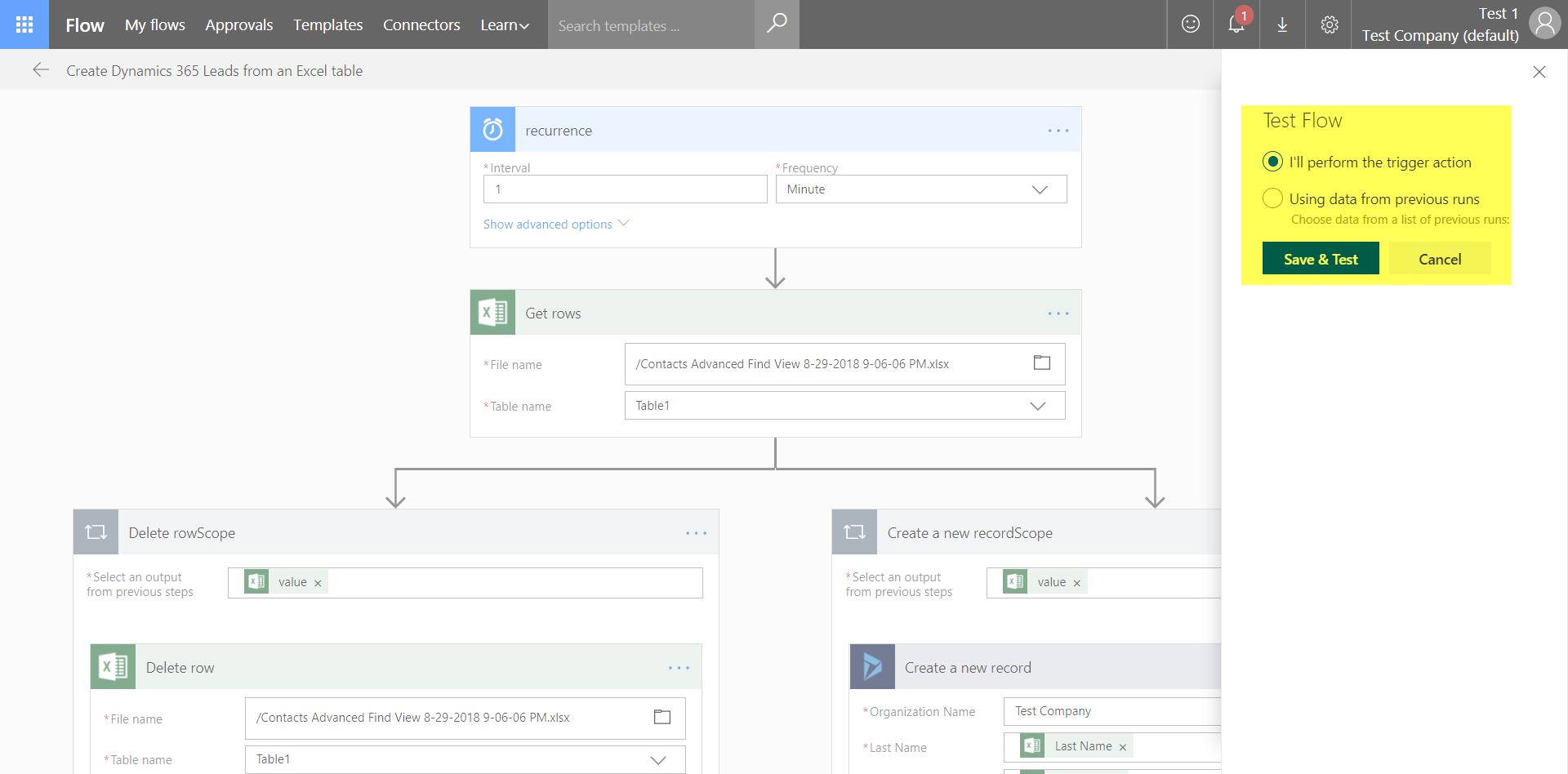Click the search magnifier icon
This screenshot has height=774, width=1568.
[x=777, y=24]
